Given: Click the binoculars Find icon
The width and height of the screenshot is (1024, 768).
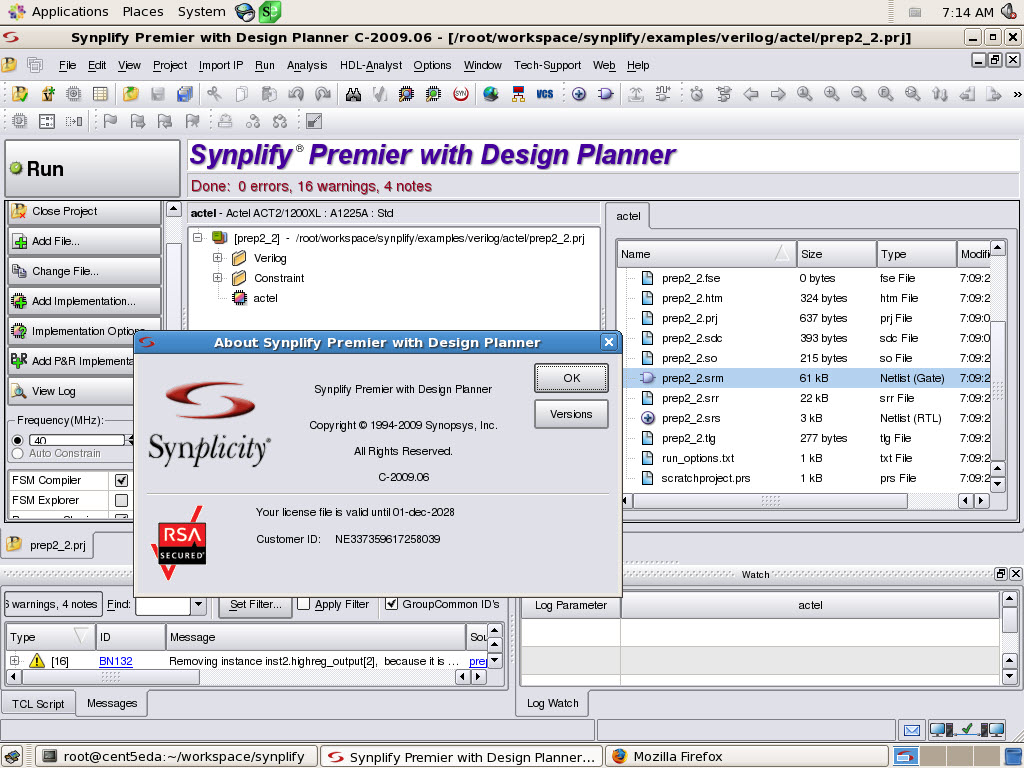Looking at the screenshot, I should [x=353, y=94].
